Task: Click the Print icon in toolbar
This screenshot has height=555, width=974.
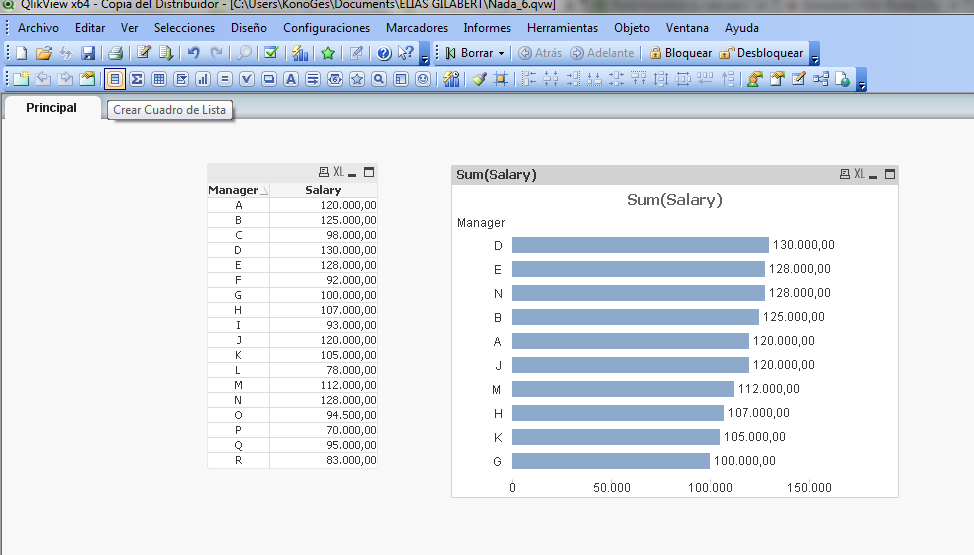Action: [x=115, y=53]
